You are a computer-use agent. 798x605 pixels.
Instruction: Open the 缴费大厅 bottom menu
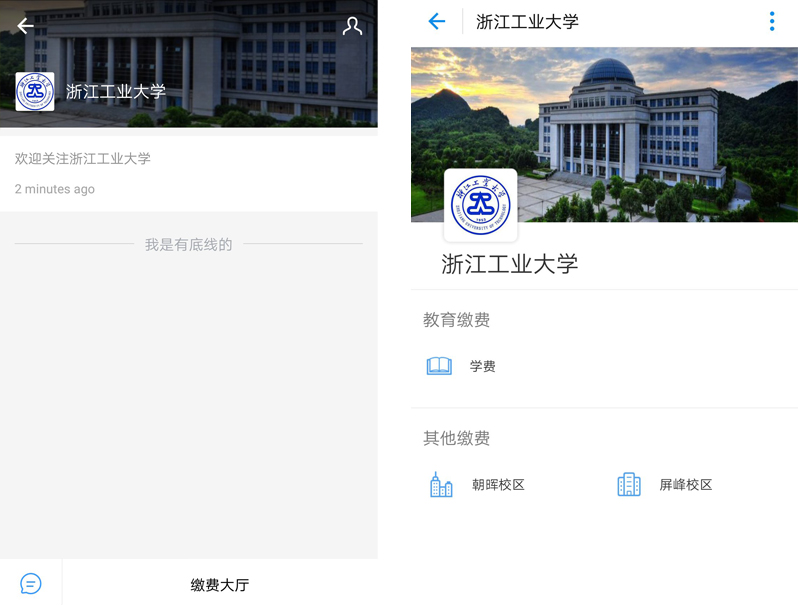pyautogui.click(x=219, y=584)
